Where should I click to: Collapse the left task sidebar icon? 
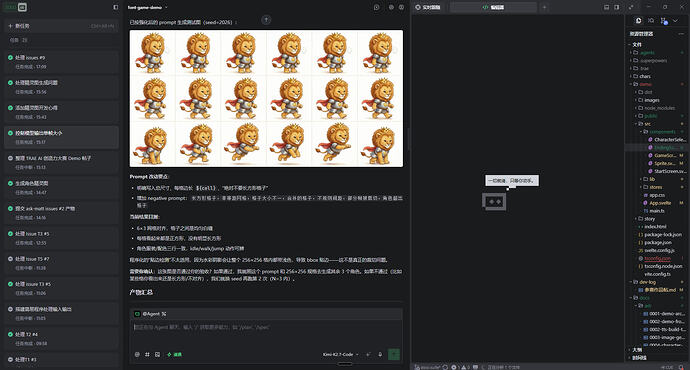[116, 7]
